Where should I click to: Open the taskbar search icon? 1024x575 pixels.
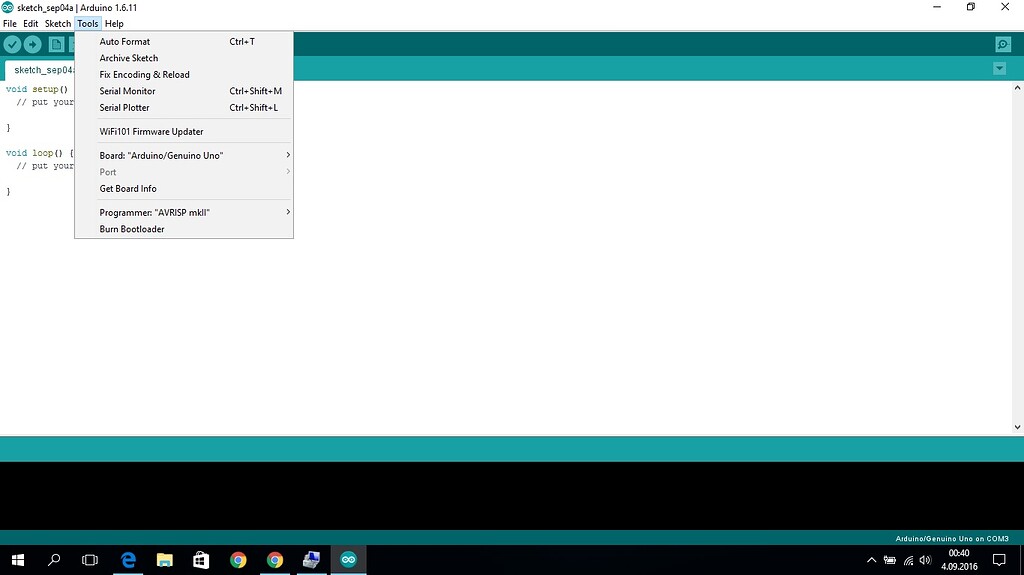point(54,560)
